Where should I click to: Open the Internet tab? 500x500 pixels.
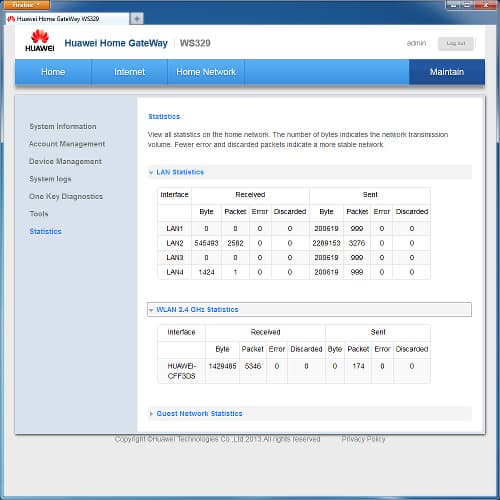click(129, 72)
